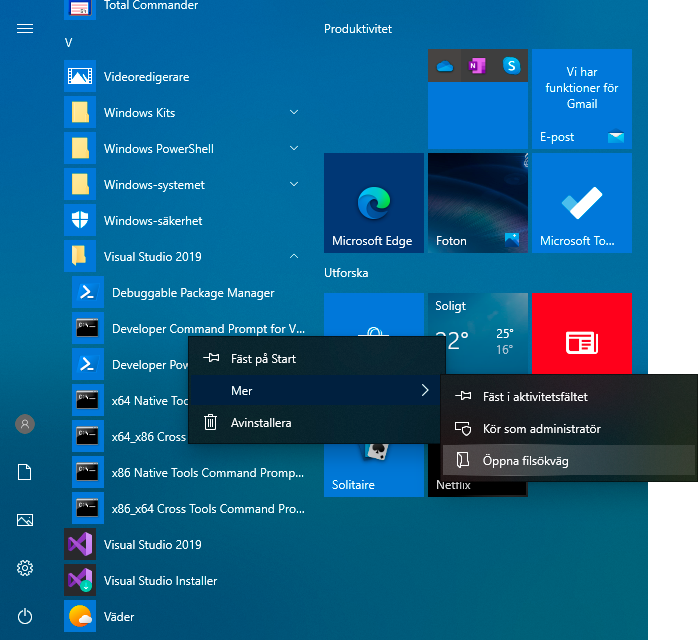Select Fäst på Start in context menu

317,359
